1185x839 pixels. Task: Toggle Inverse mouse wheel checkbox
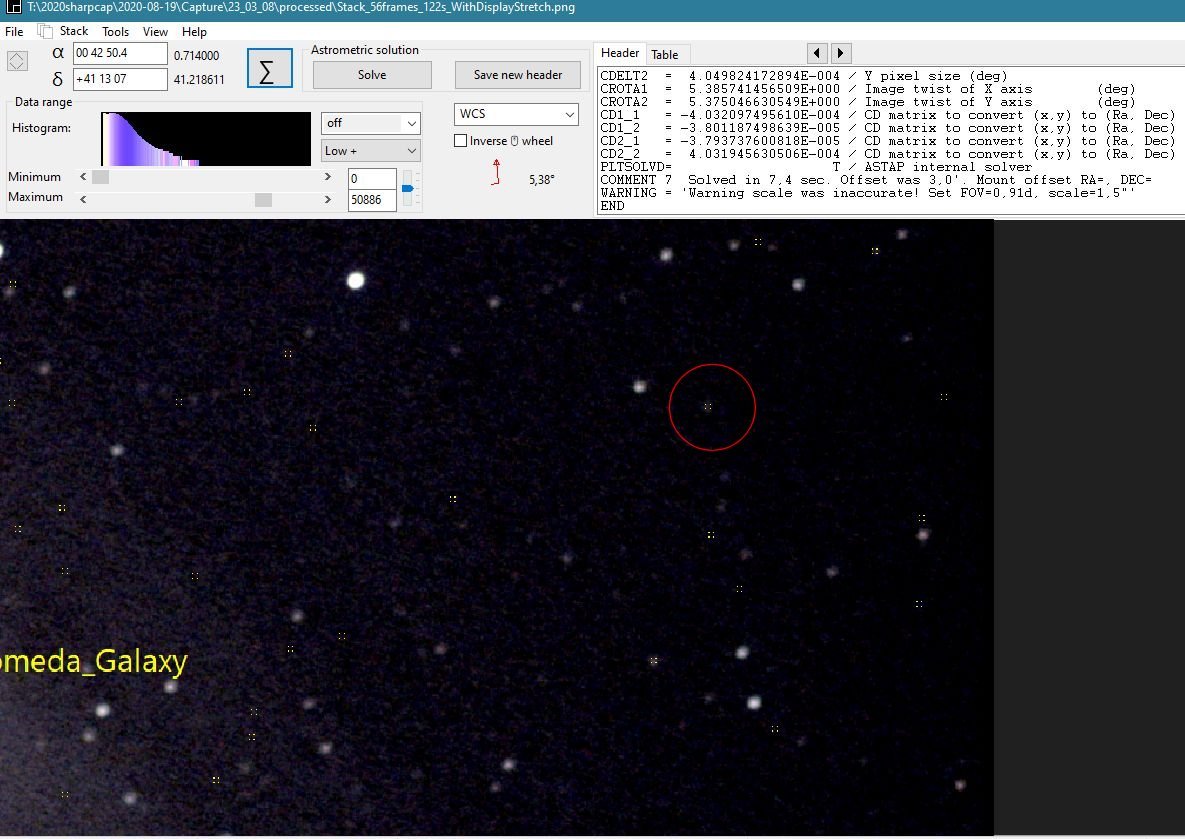coord(460,141)
